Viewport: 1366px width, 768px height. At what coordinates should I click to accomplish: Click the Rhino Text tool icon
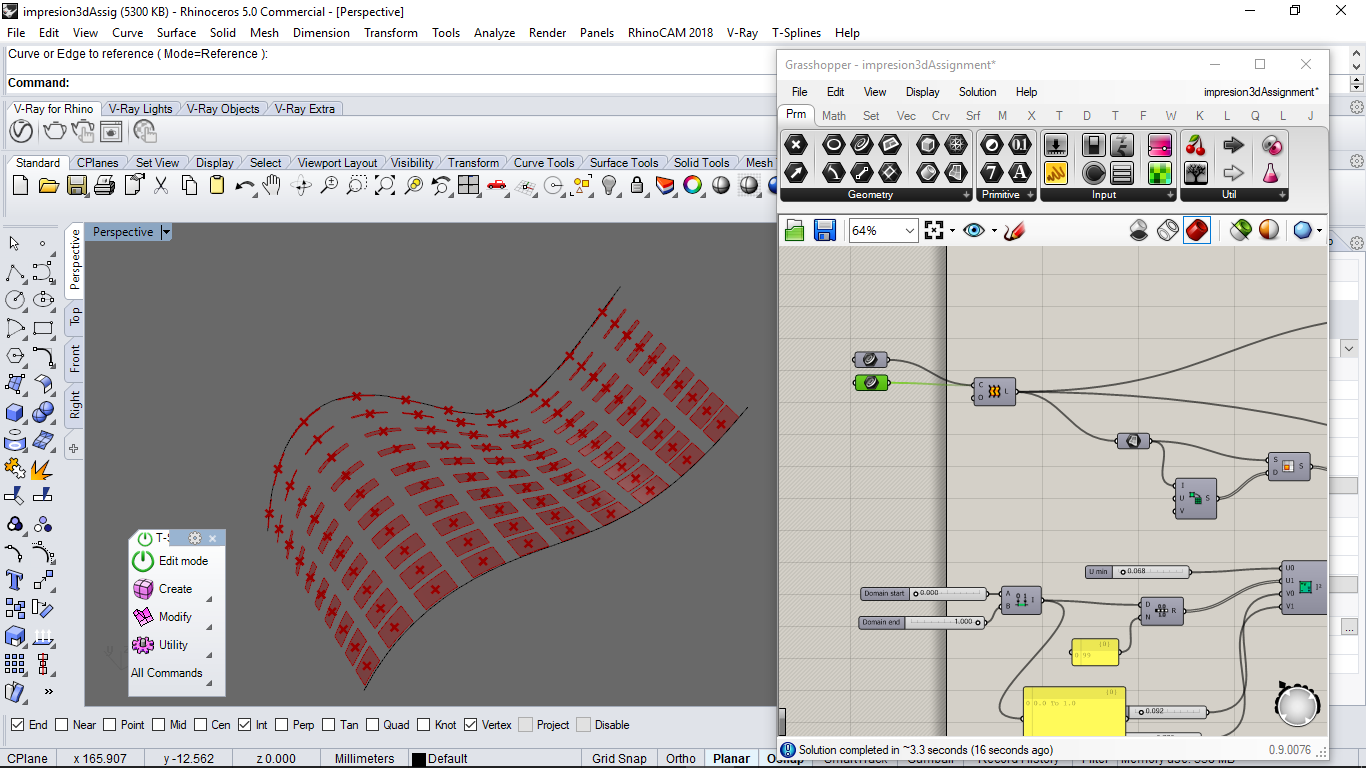coord(15,580)
